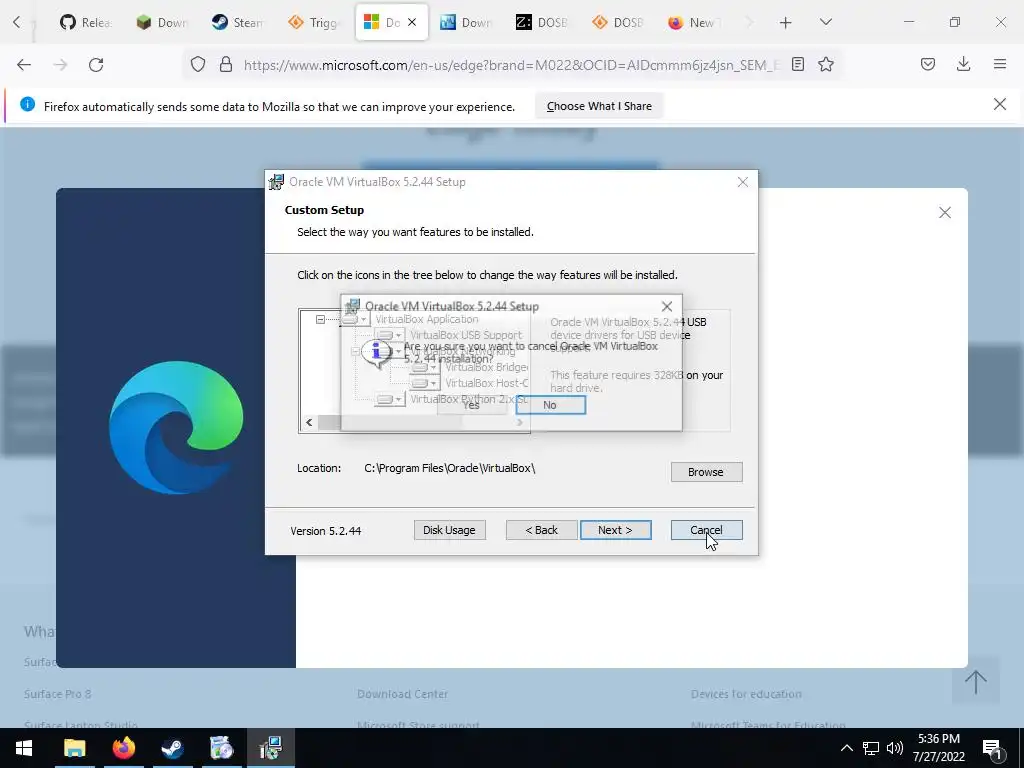The image size is (1024, 768).
Task: Collapse the VirtualBox Application tree node
Action: tap(320, 319)
